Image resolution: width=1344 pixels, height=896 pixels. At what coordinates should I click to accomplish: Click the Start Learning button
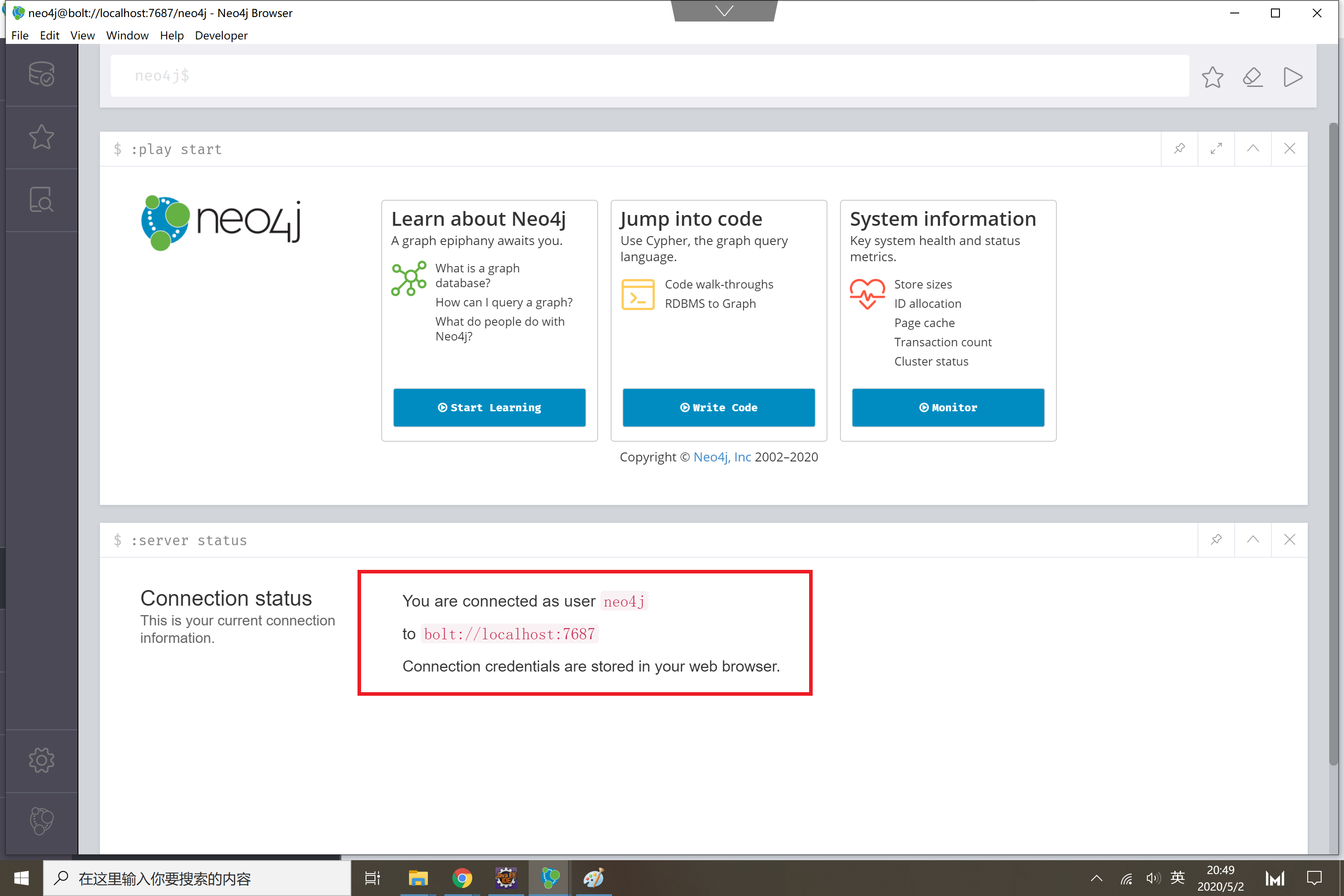click(489, 407)
